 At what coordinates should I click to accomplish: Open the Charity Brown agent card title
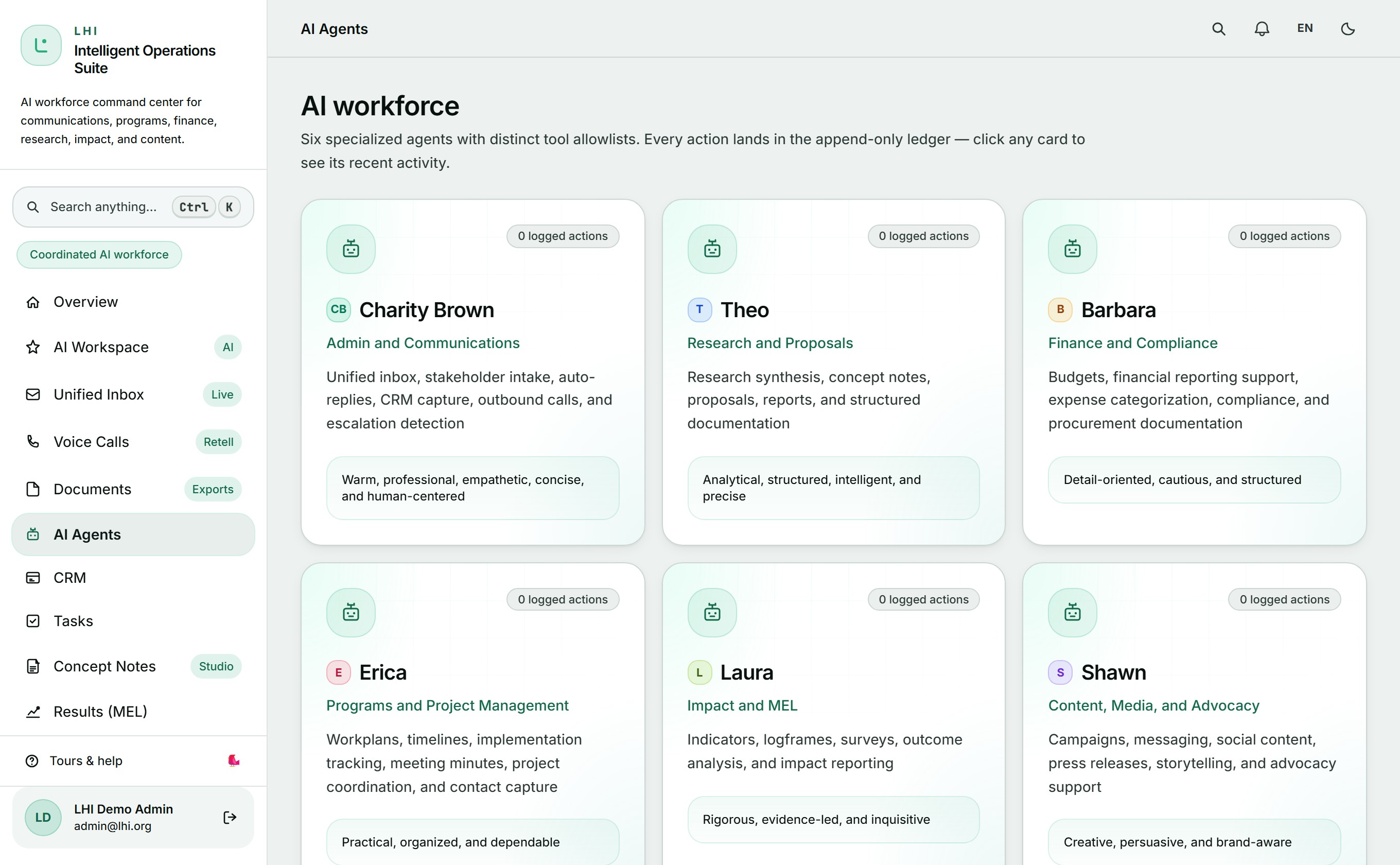pos(427,309)
